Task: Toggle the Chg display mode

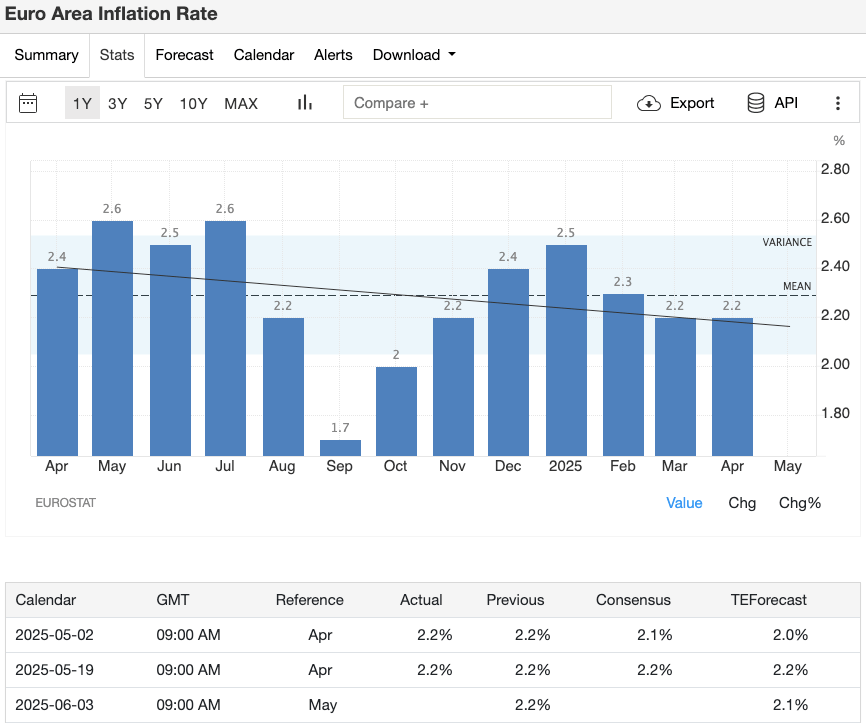Action: pos(742,503)
